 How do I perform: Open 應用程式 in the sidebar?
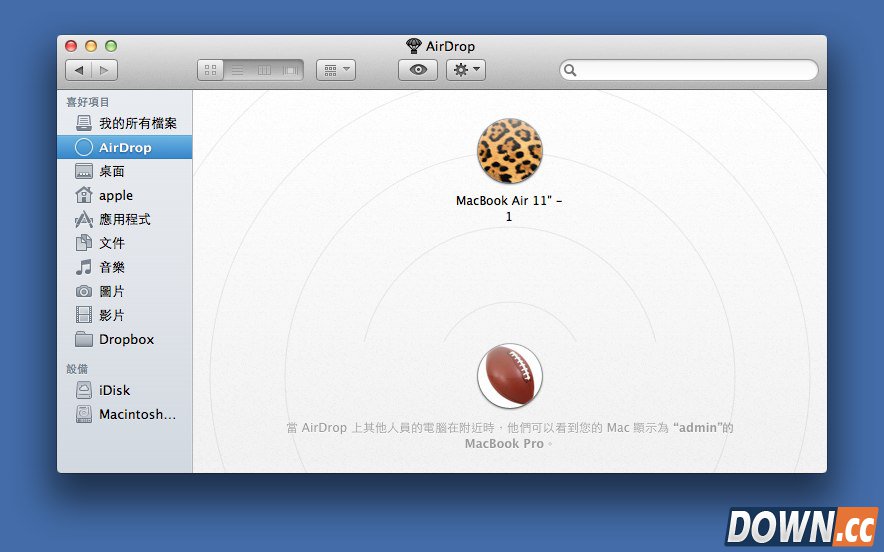click(x=125, y=219)
